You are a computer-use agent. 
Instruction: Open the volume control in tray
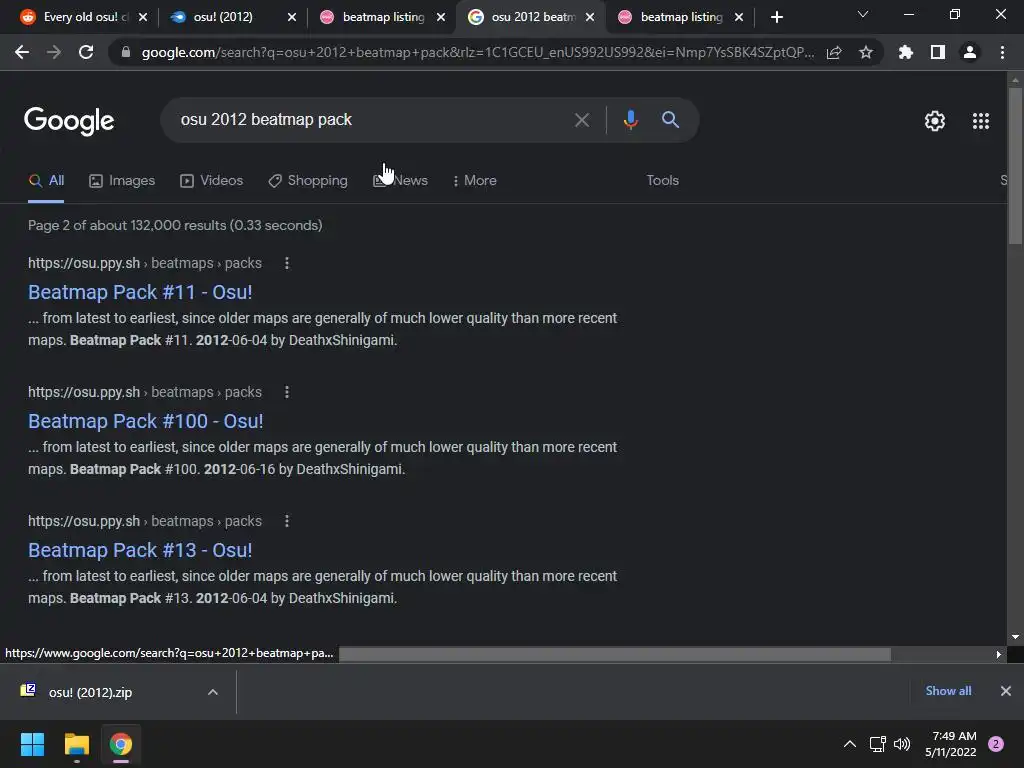pos(902,744)
